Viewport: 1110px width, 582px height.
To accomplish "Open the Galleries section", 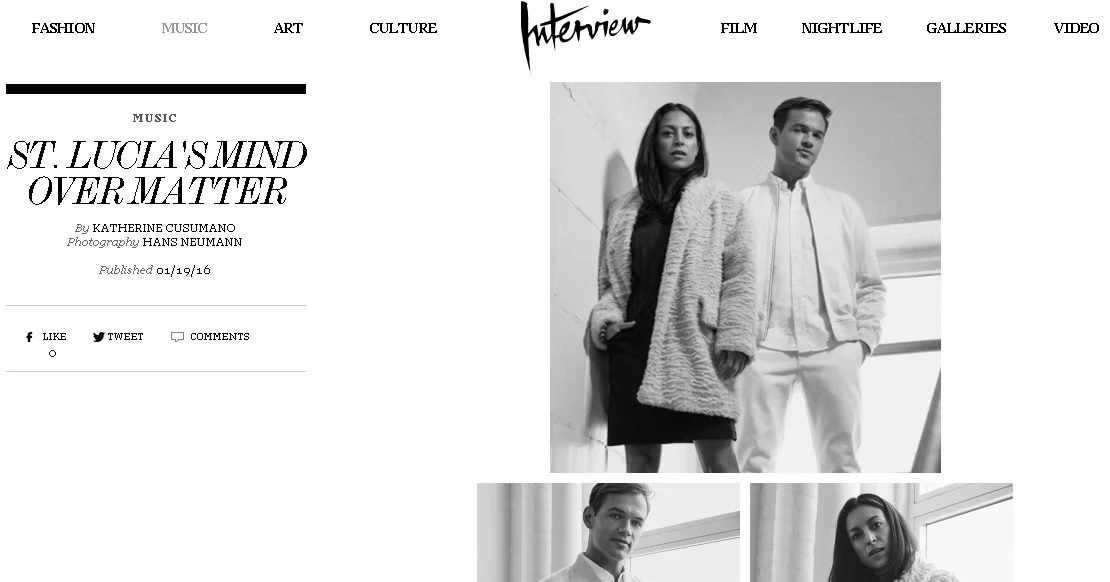I will pos(966,28).
